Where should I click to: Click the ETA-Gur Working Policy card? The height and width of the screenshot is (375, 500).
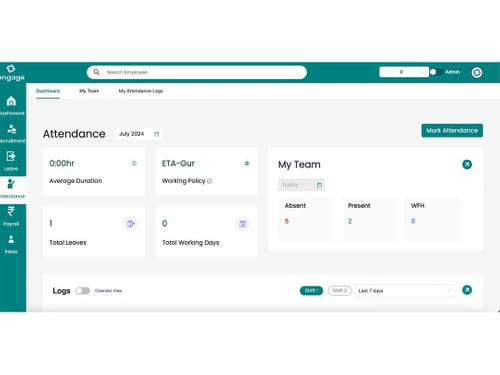[206, 171]
